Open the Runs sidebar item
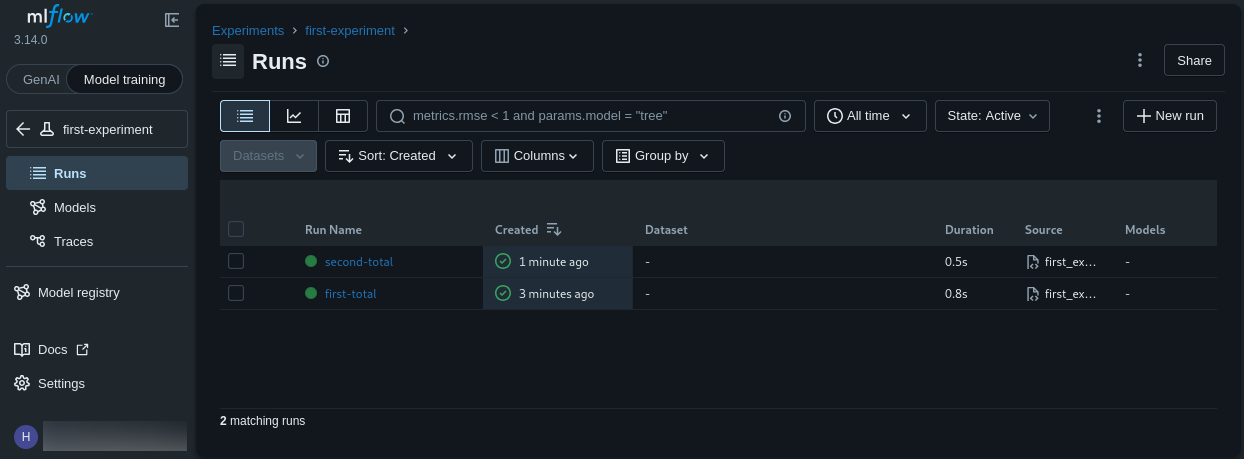Viewport: 1244px width, 459px height. [x=97, y=173]
